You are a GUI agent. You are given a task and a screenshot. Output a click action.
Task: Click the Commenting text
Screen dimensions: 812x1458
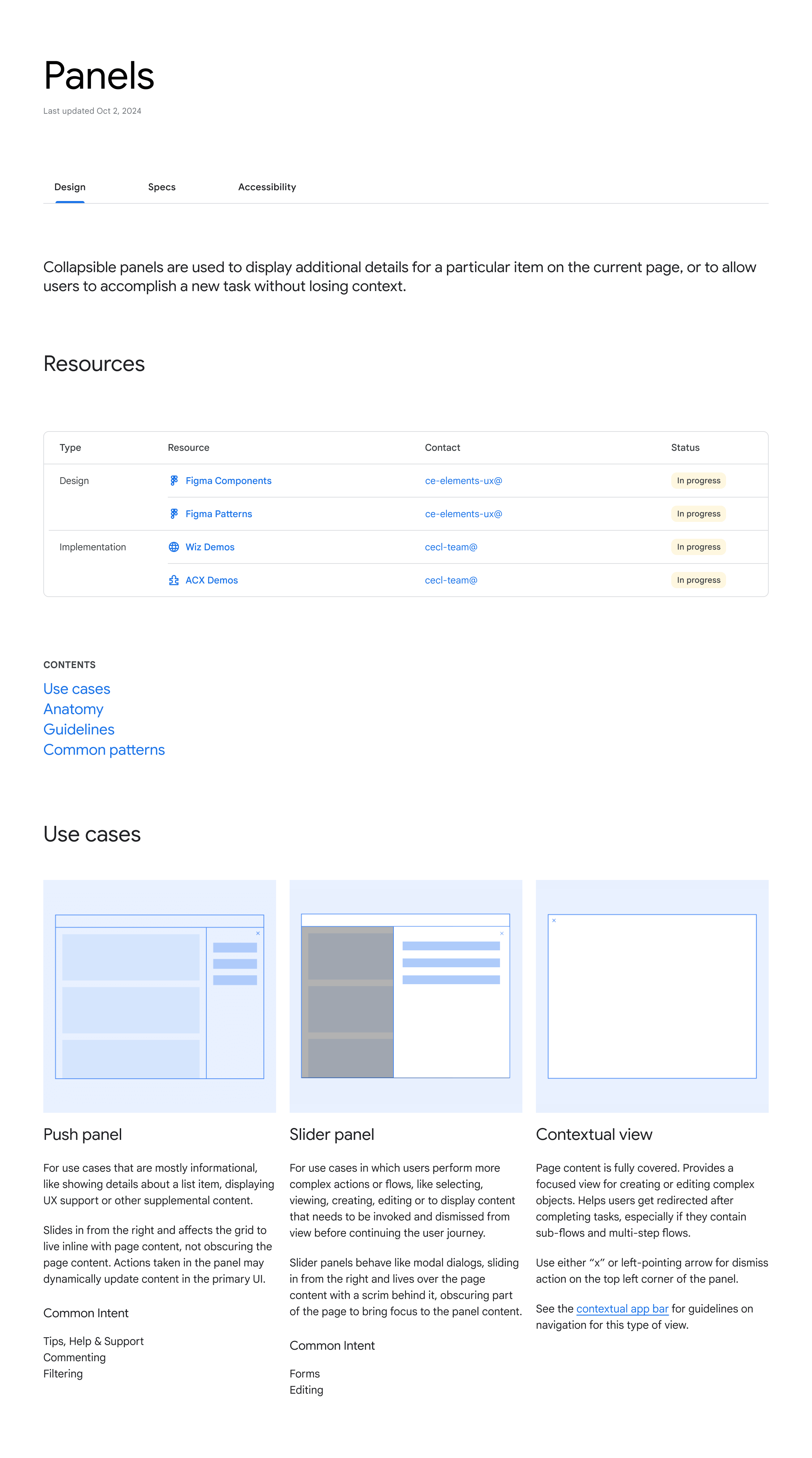[75, 1357]
